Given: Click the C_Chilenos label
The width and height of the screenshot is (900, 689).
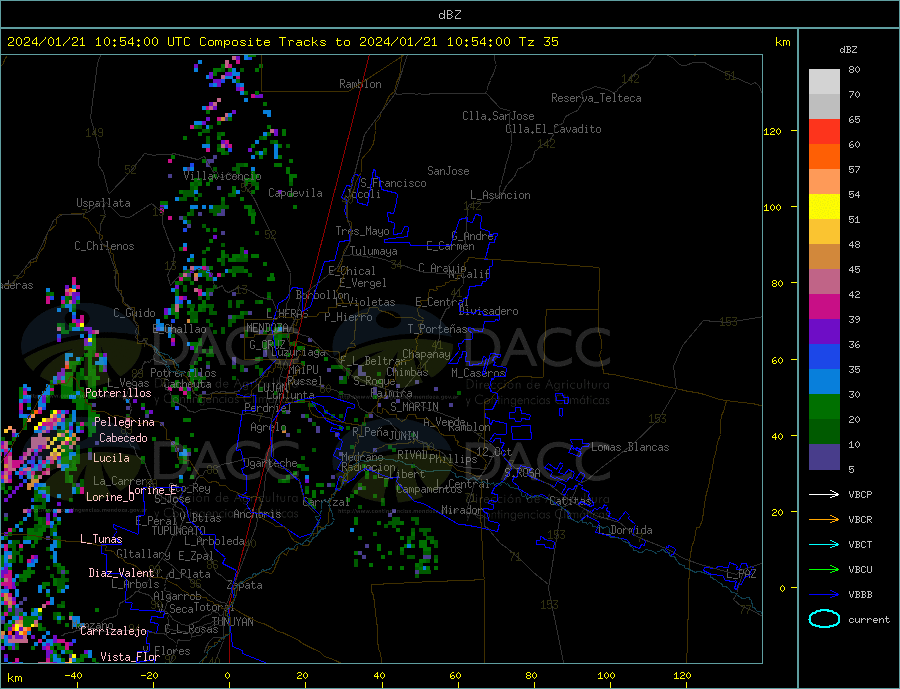Looking at the screenshot, I should click(104, 246).
